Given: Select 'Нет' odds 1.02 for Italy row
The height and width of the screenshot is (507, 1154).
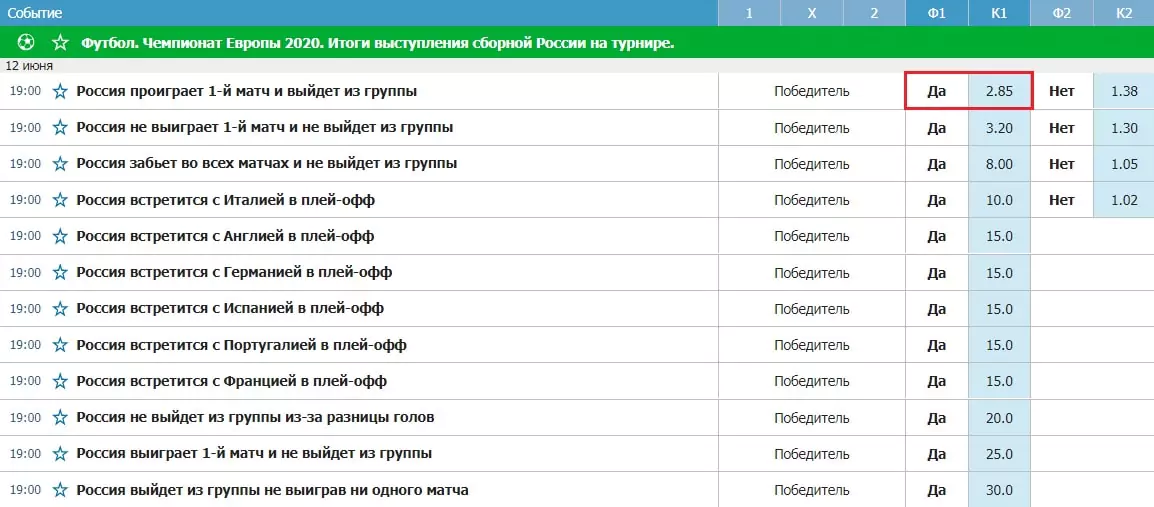Looking at the screenshot, I should (1124, 200).
